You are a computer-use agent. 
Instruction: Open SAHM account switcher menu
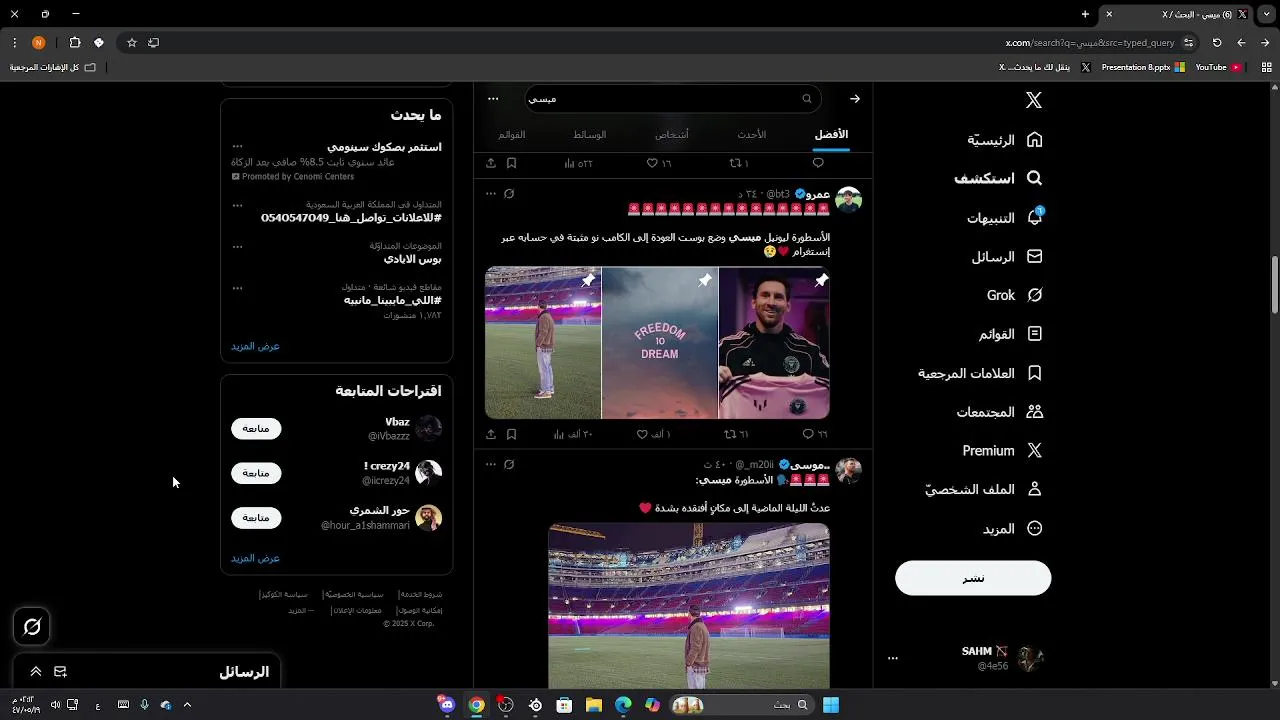point(966,658)
